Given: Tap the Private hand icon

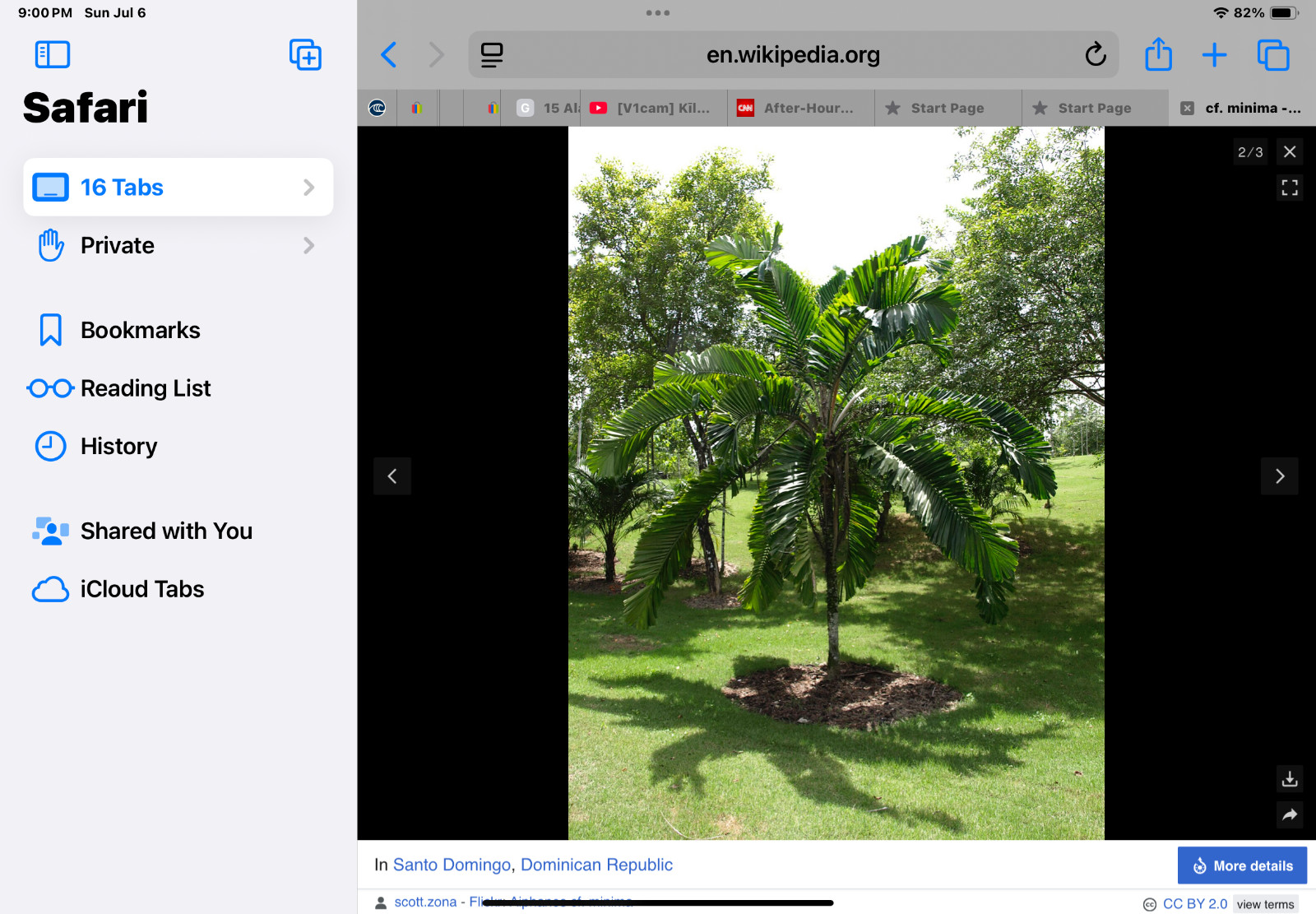Looking at the screenshot, I should (x=51, y=245).
